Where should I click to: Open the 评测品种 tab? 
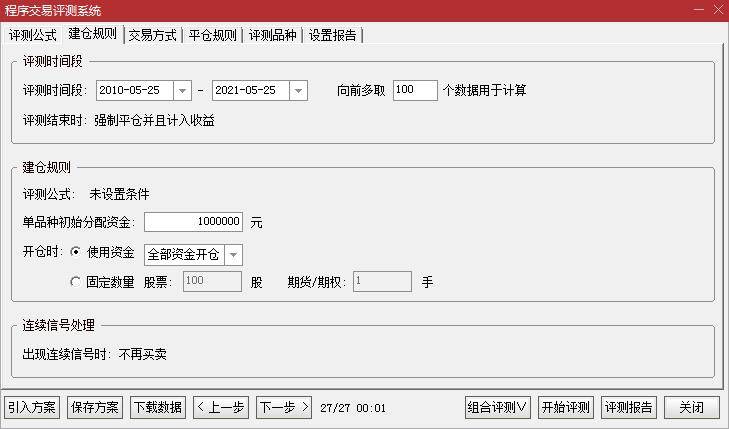pos(272,35)
